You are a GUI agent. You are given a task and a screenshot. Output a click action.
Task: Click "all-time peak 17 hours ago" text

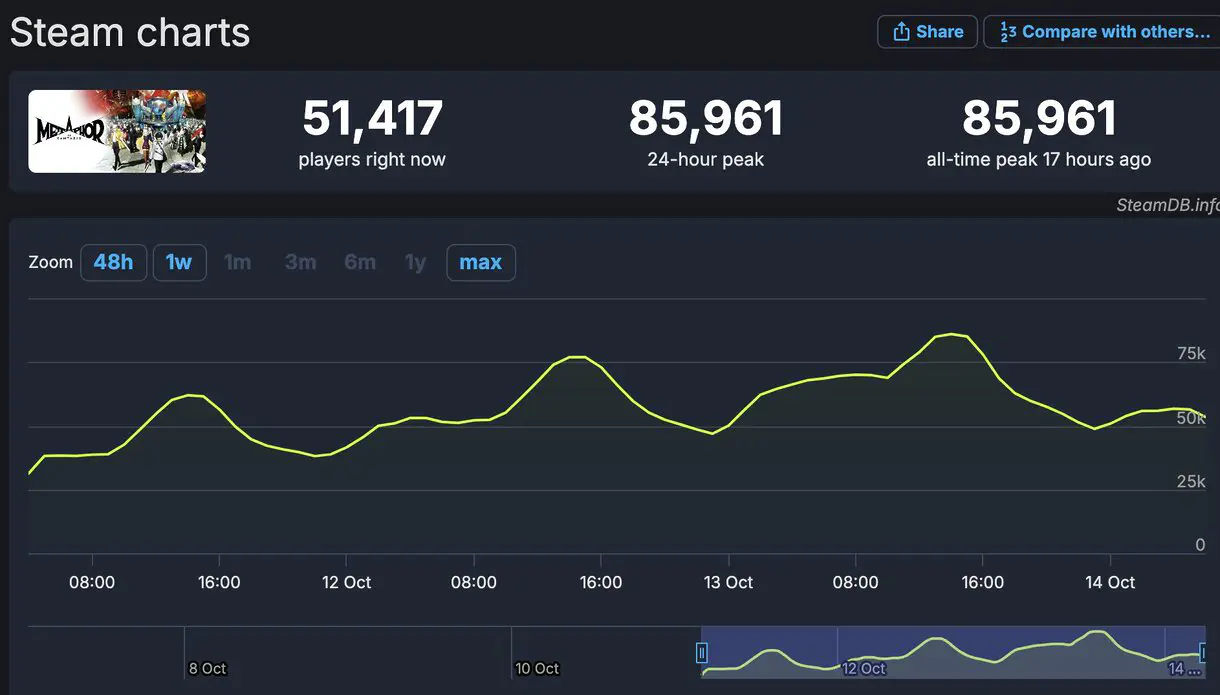[1038, 160]
